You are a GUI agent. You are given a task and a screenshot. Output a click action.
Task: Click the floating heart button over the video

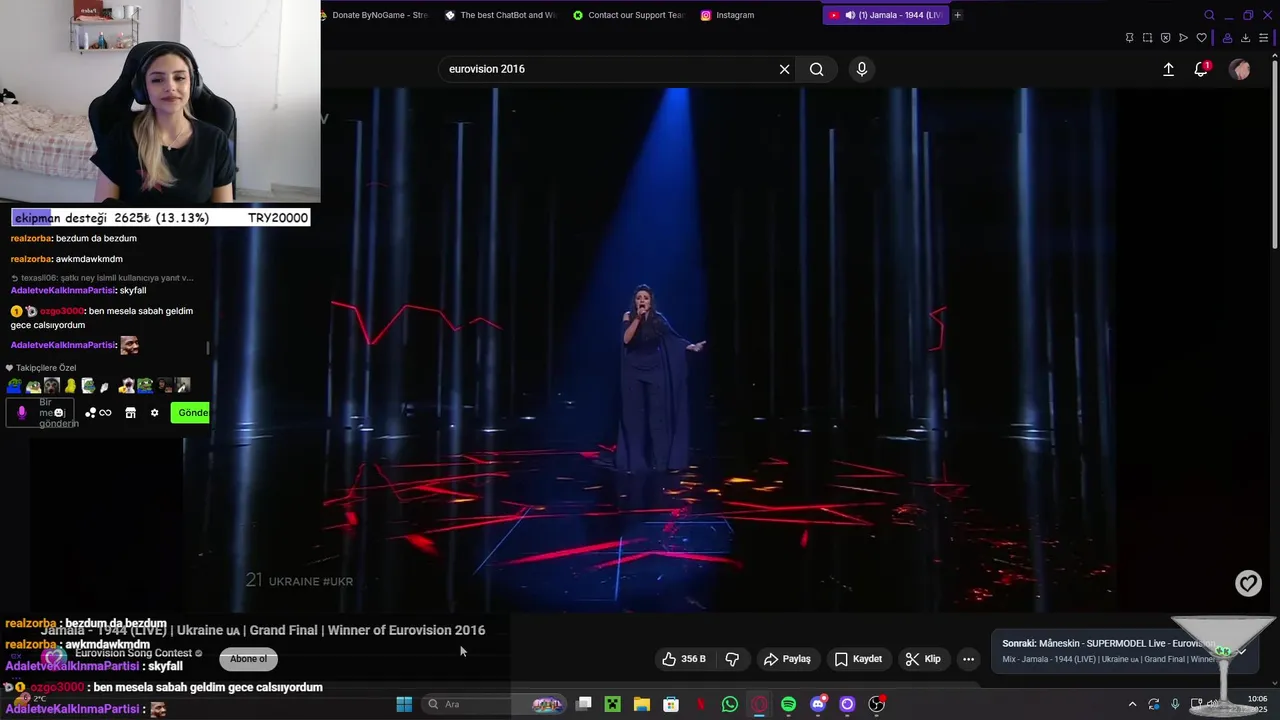point(1248,583)
